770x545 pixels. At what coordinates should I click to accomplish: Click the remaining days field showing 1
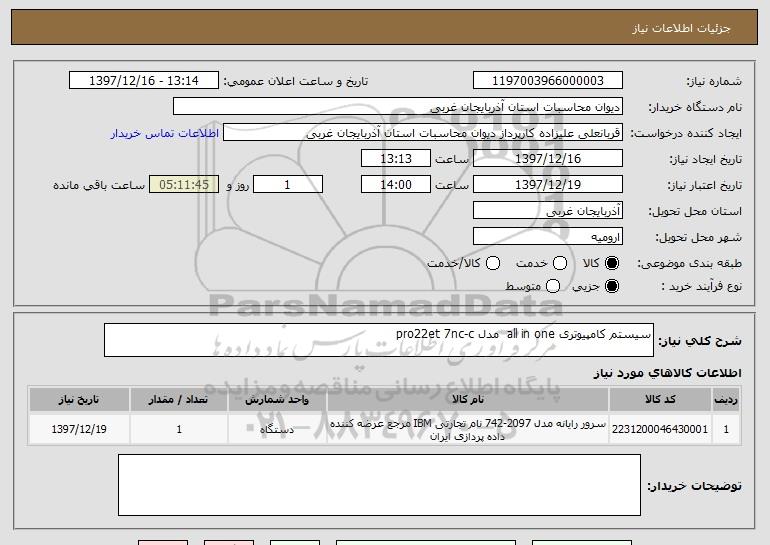coord(288,185)
